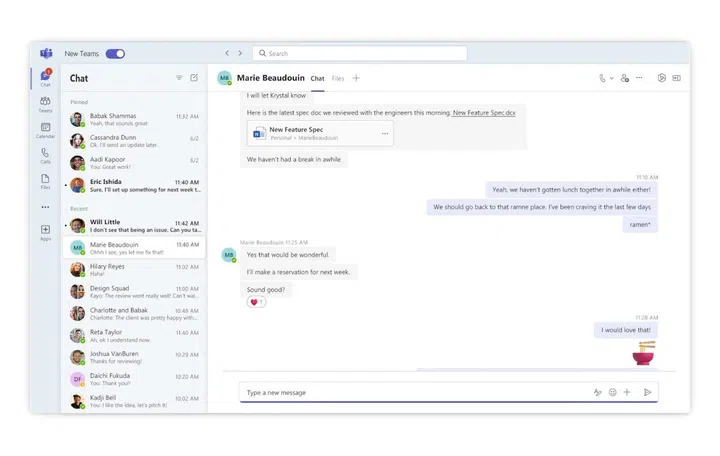Filter the chat list

[179, 78]
